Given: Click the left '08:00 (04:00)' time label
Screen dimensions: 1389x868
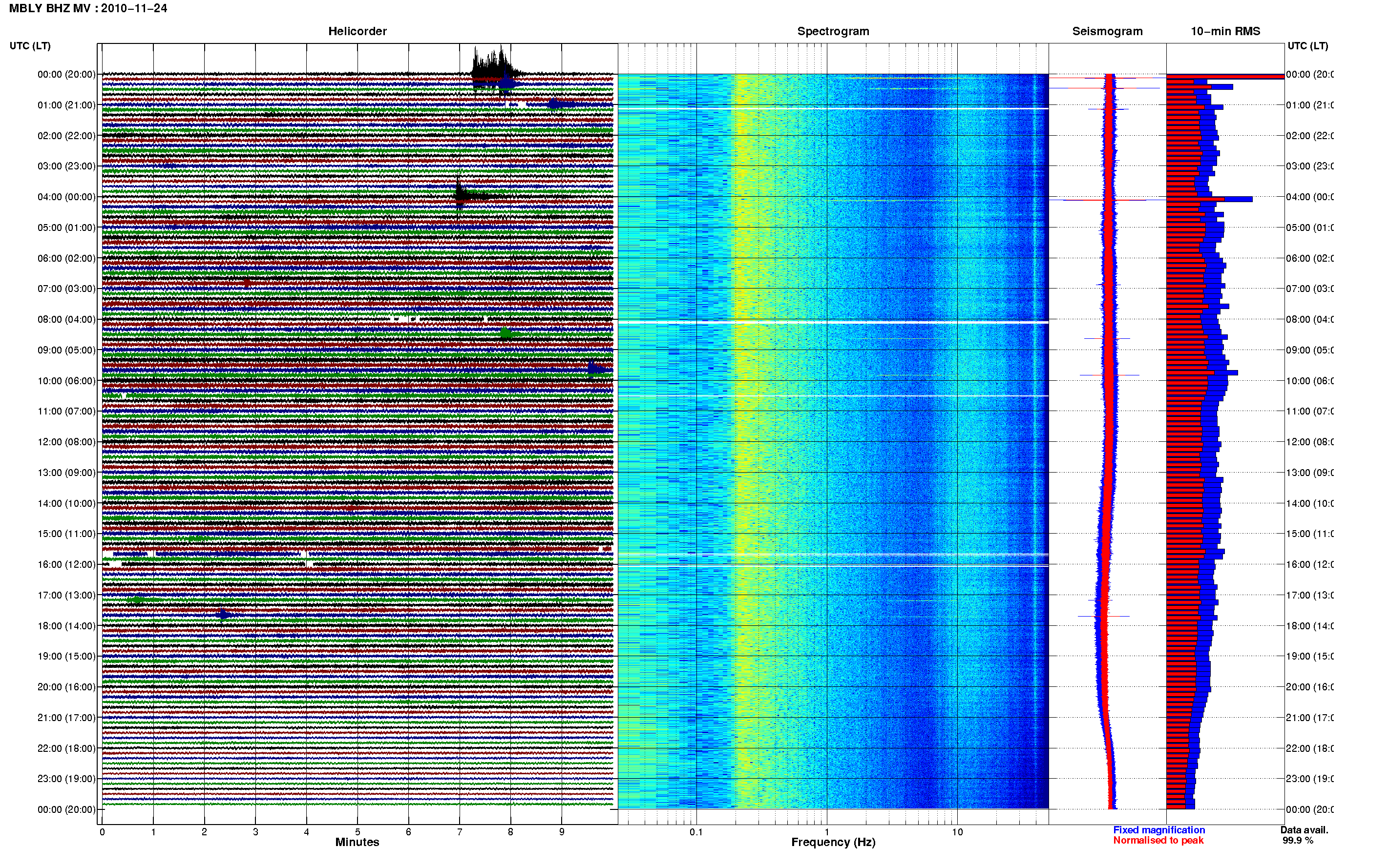Looking at the screenshot, I should click(66, 319).
